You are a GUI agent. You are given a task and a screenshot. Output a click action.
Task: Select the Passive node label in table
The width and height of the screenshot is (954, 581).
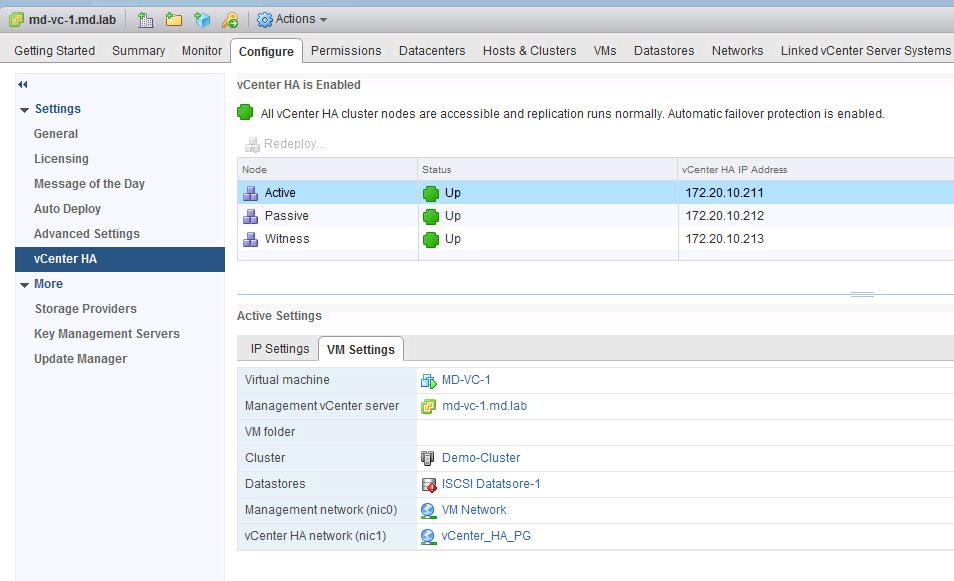coord(287,216)
